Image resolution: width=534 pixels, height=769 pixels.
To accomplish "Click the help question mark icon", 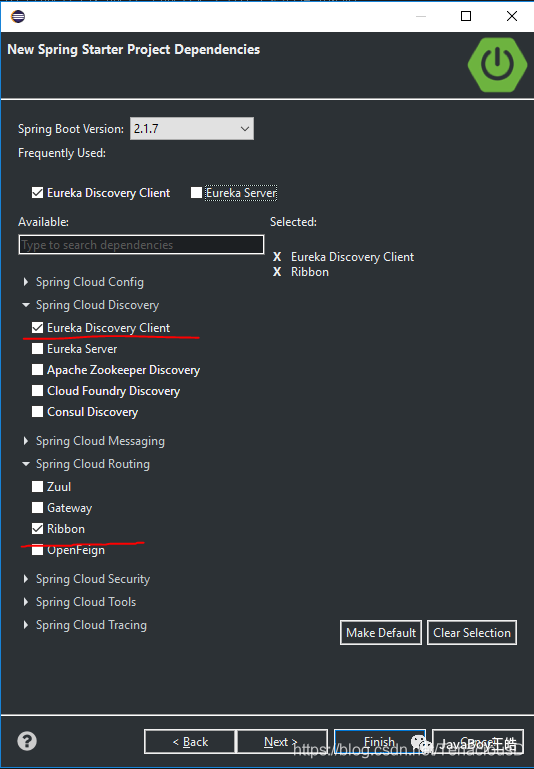I will [27, 741].
